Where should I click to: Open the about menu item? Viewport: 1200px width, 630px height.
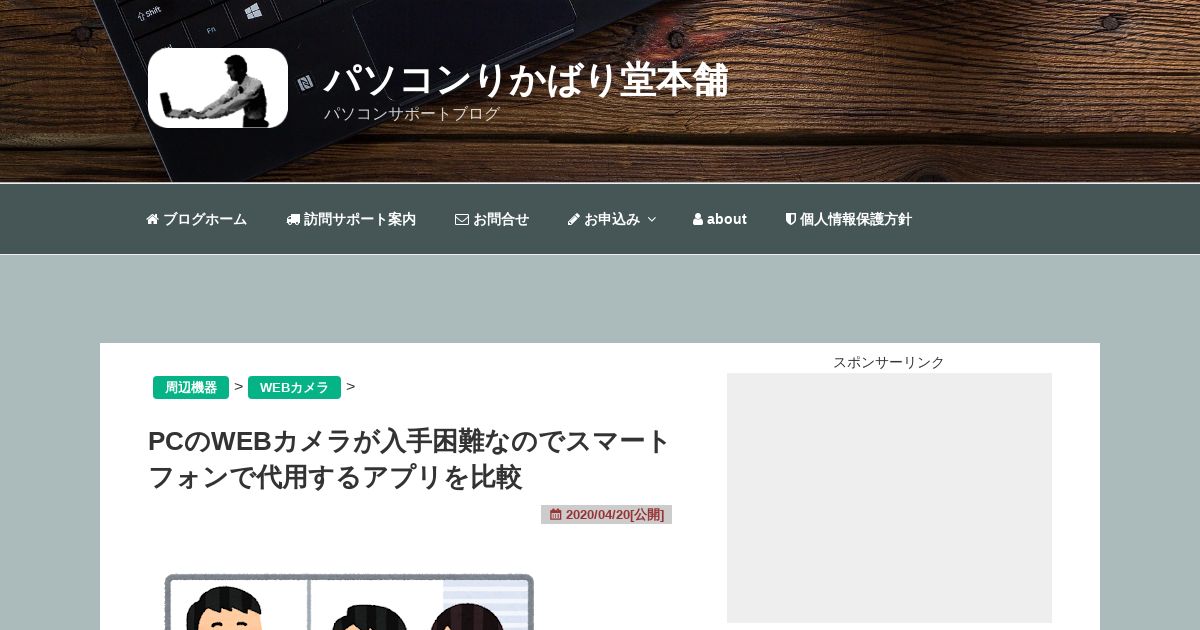coord(720,219)
